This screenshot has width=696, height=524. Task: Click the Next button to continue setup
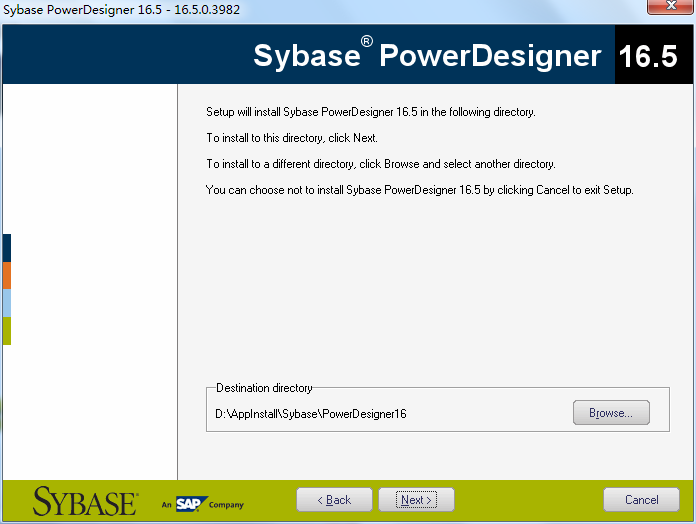[x=416, y=500]
